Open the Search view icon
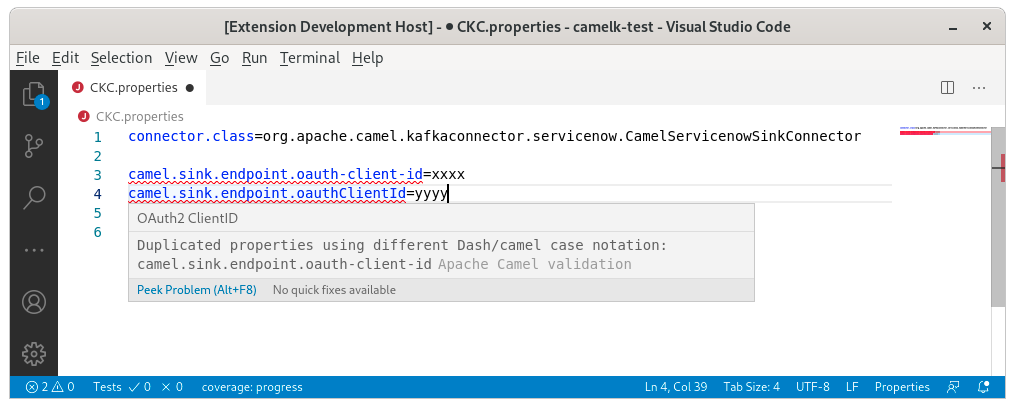 coord(35,197)
